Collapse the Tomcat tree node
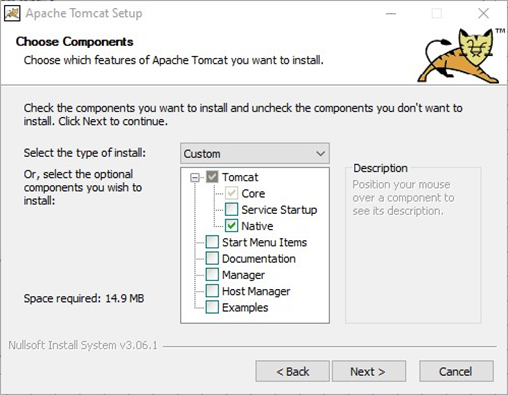508x395 pixels. [x=194, y=177]
